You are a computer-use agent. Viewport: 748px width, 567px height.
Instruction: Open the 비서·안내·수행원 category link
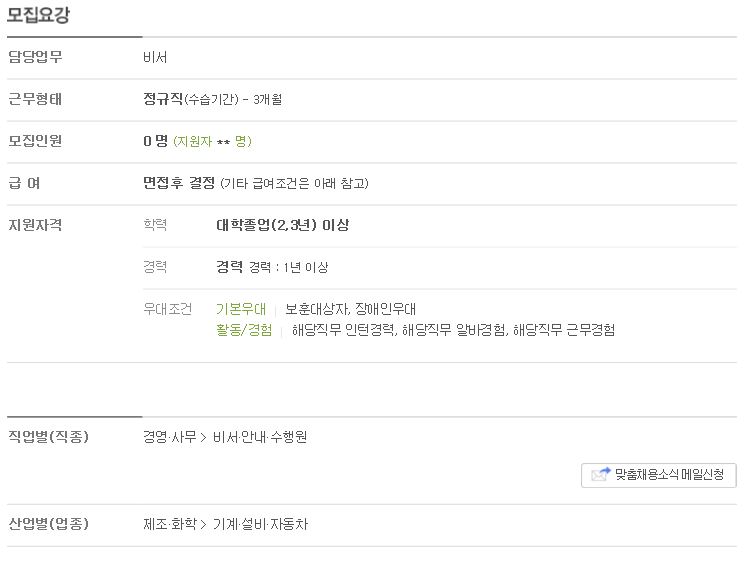click(x=260, y=437)
